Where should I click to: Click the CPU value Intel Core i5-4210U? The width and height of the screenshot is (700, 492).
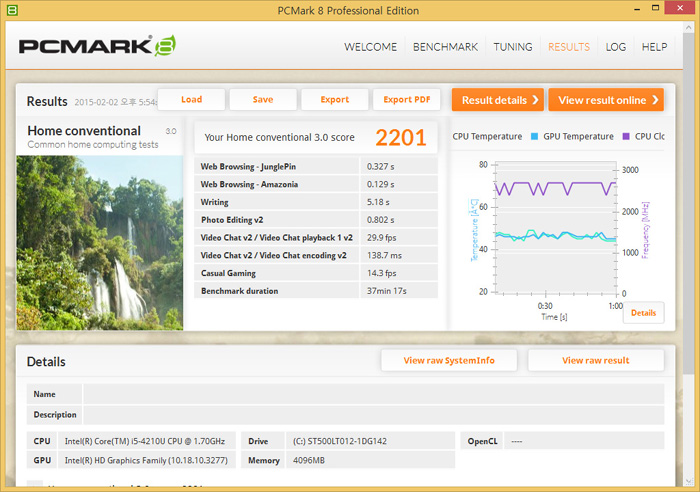point(145,441)
